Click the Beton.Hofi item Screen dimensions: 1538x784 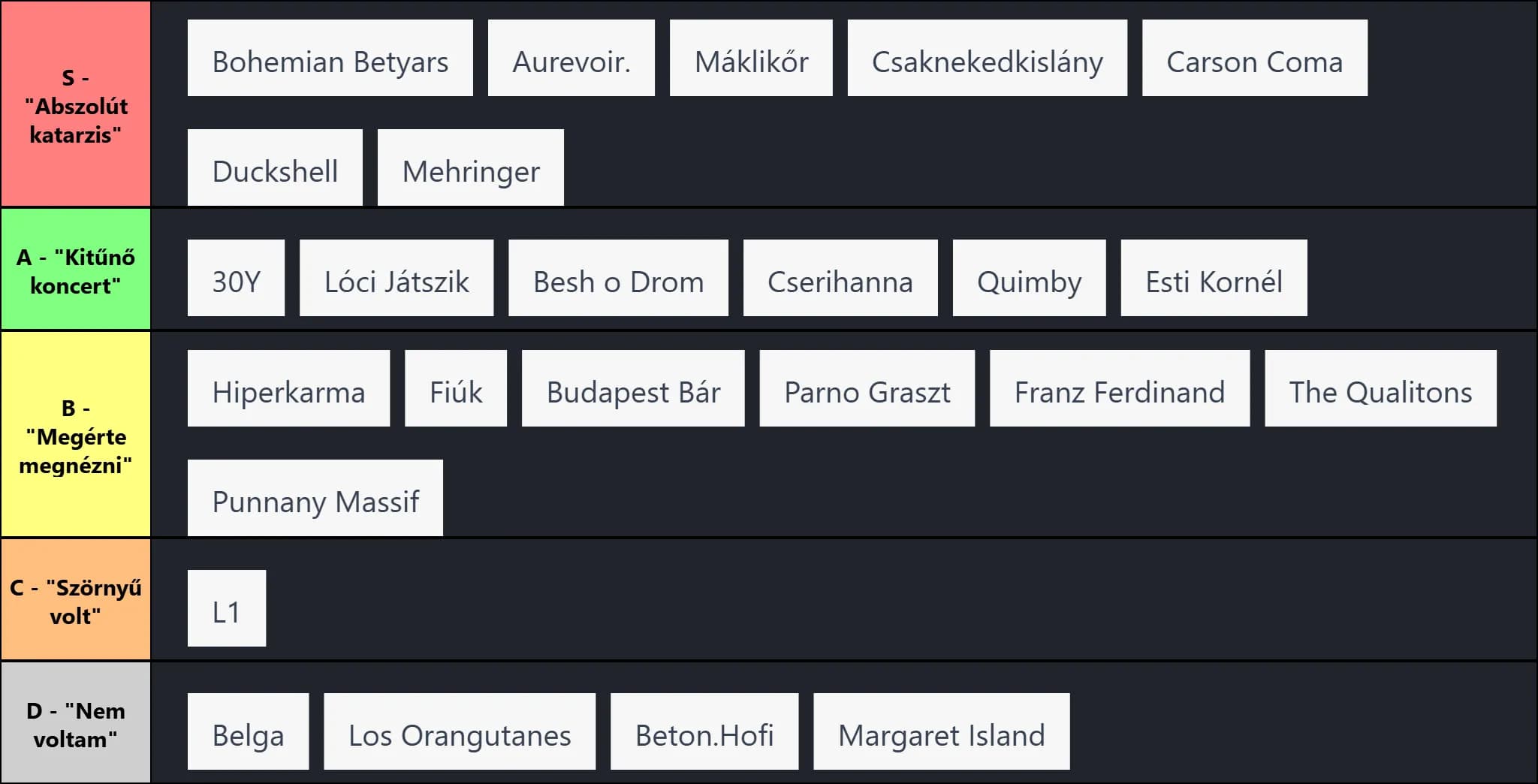pyautogui.click(x=704, y=732)
